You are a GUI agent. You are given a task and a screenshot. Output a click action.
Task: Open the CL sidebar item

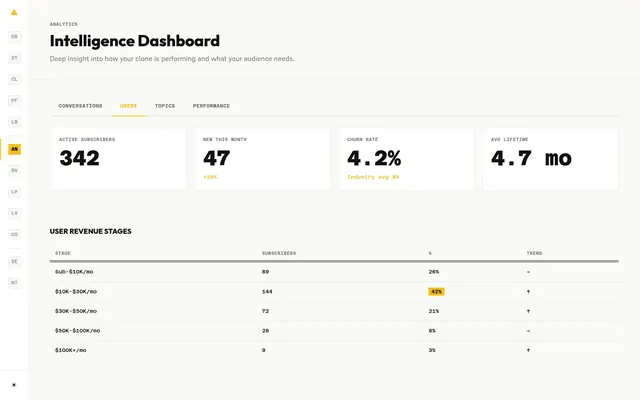14,79
